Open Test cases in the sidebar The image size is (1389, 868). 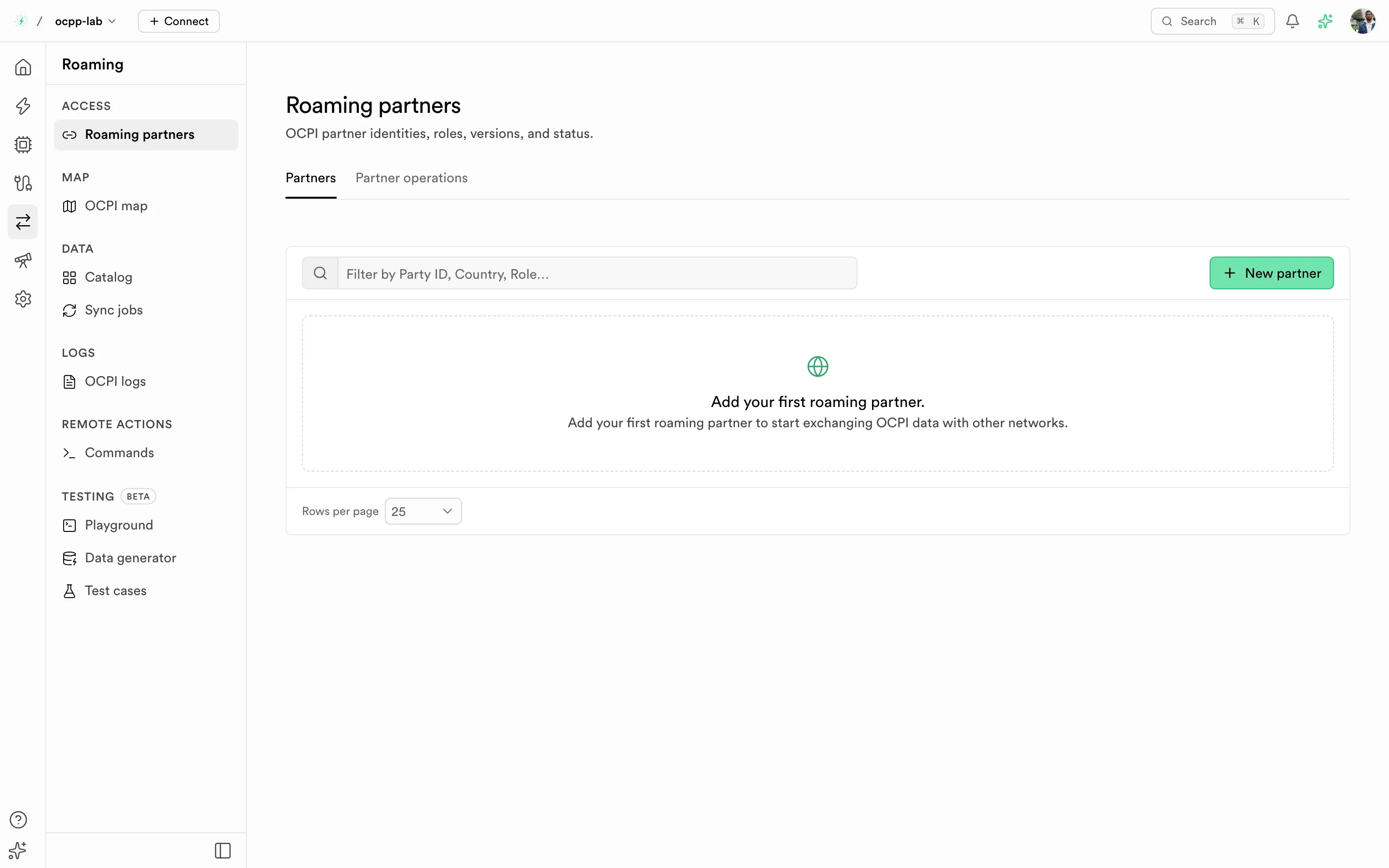pyautogui.click(x=146, y=591)
